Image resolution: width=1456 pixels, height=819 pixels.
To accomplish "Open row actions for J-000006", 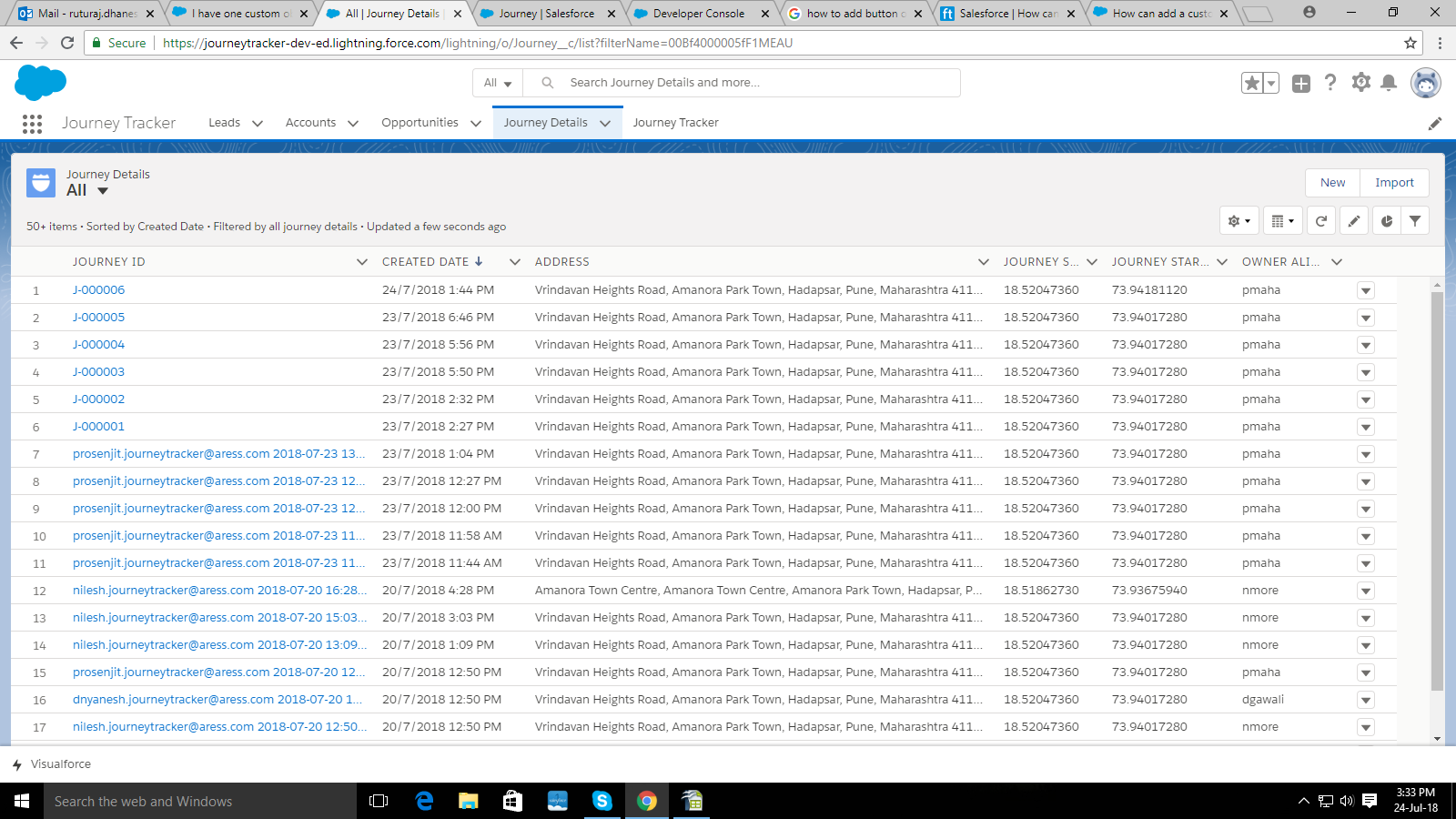I will pos(1366,290).
